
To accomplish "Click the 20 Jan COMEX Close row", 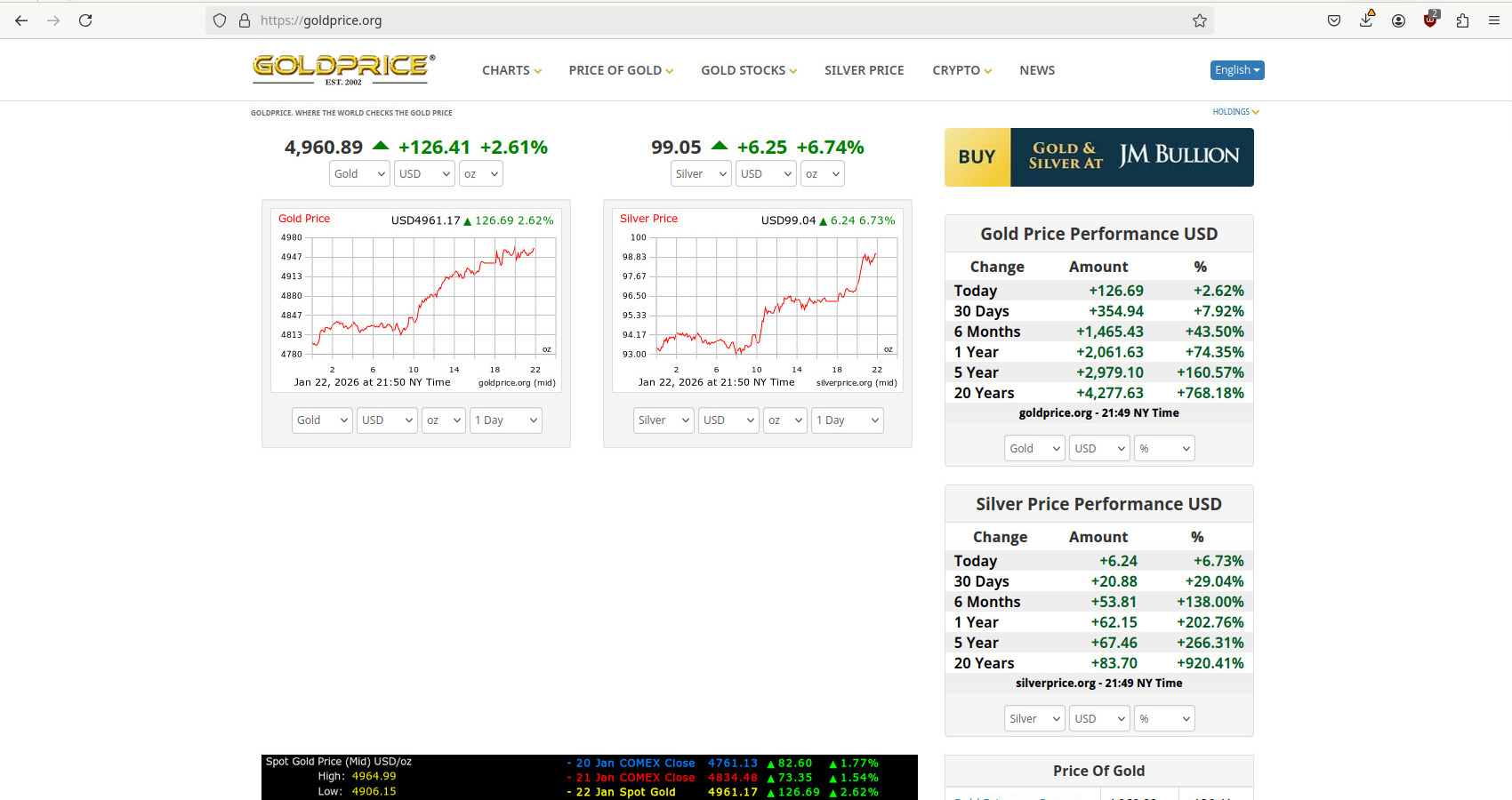I will 723,764.
